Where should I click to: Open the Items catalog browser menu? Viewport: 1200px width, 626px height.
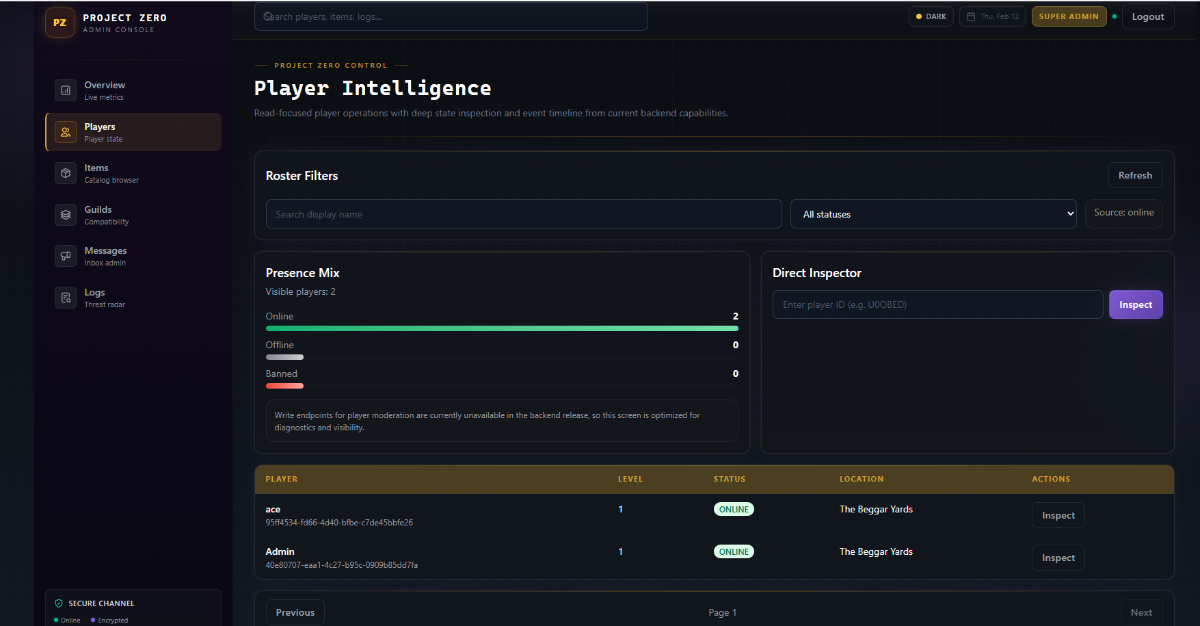click(x=110, y=173)
